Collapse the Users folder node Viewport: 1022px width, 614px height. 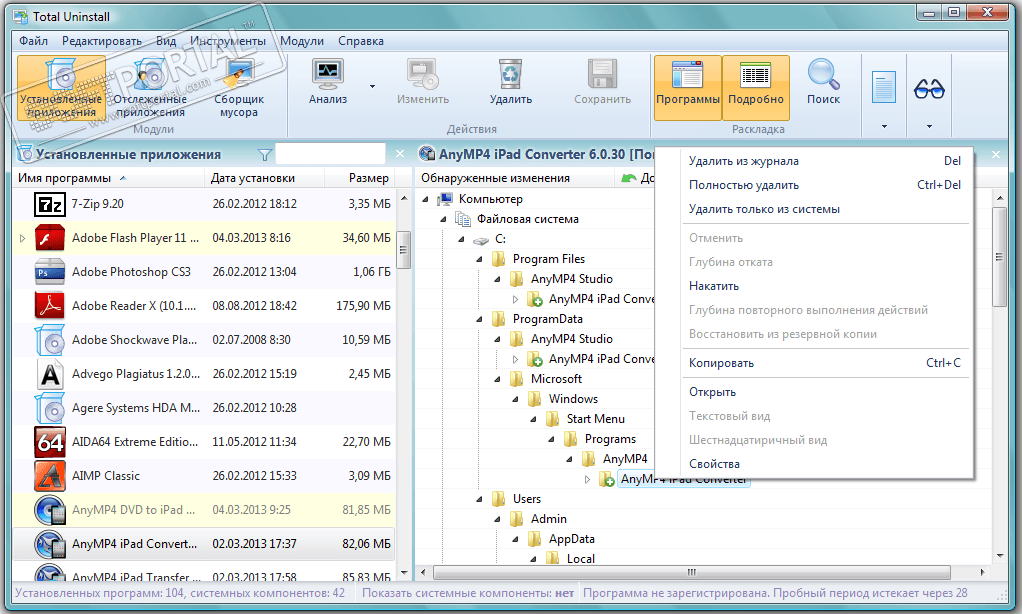pyautogui.click(x=479, y=499)
